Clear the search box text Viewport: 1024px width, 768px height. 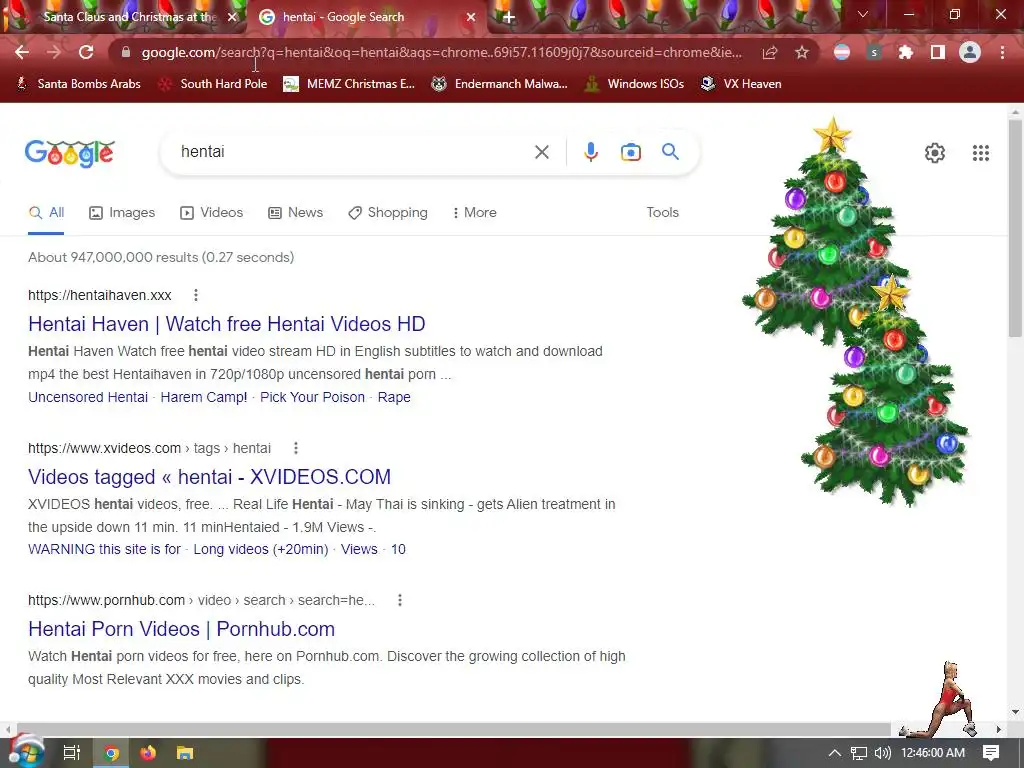click(541, 152)
